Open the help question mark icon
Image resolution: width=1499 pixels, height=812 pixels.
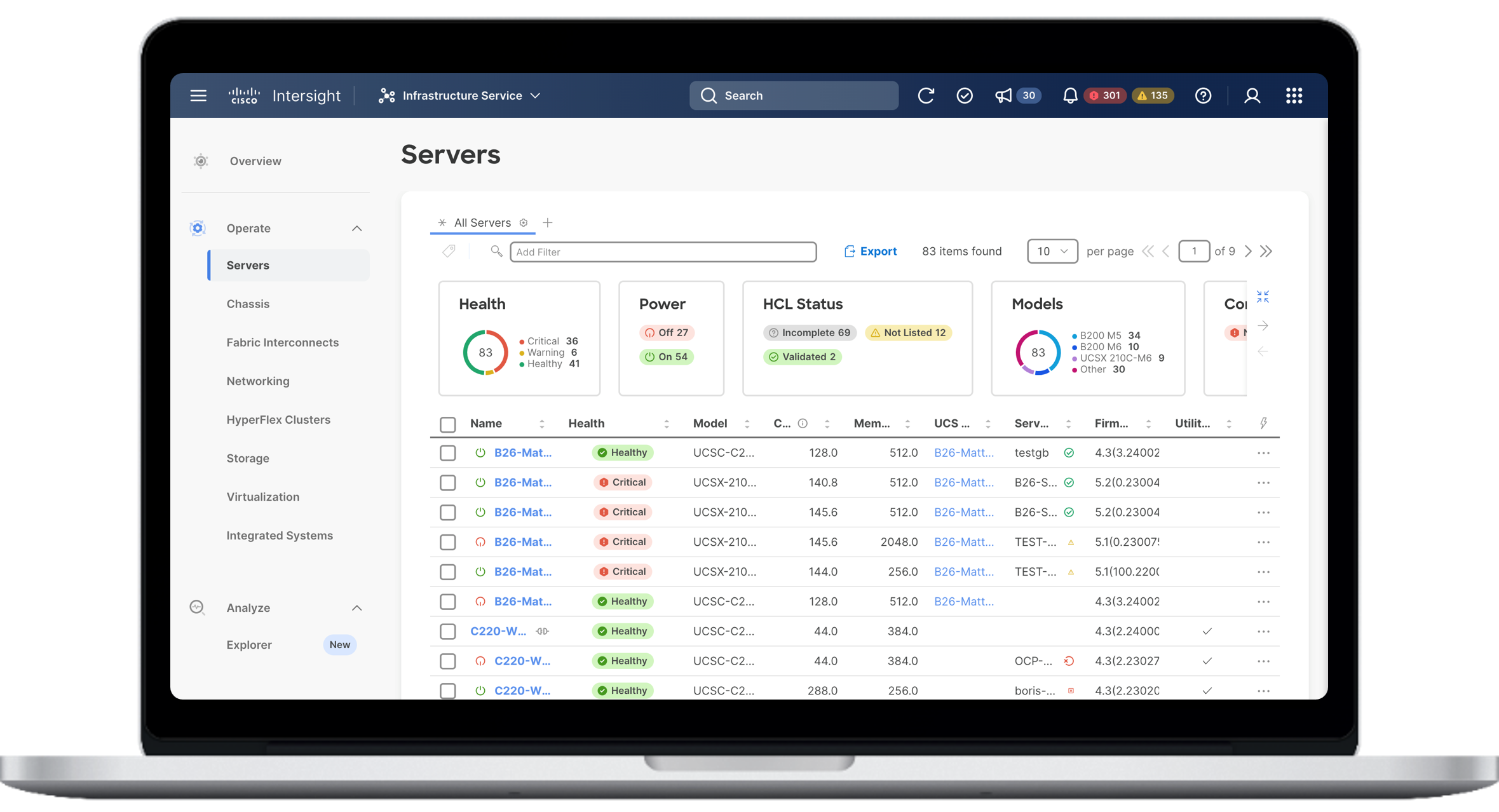point(1203,95)
